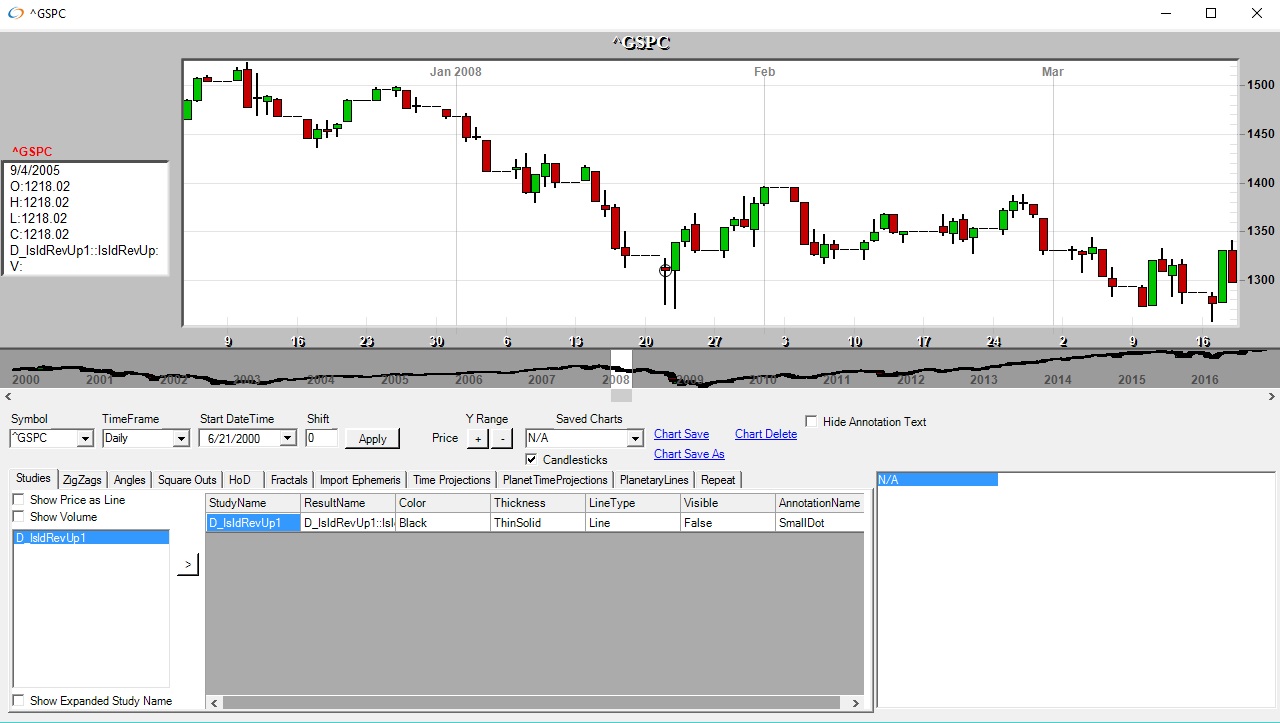Screen dimensions: 1280x723
Task: Enable Hide Annotation Text
Action: (811, 422)
